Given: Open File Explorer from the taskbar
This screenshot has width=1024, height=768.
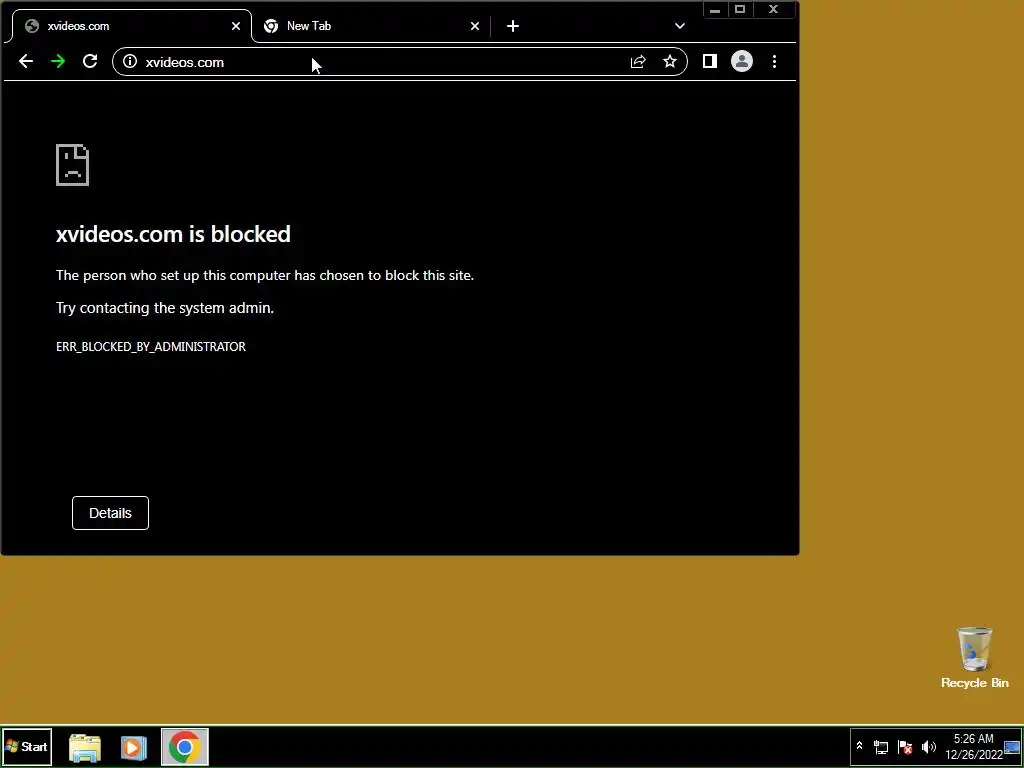Looking at the screenshot, I should (85, 748).
